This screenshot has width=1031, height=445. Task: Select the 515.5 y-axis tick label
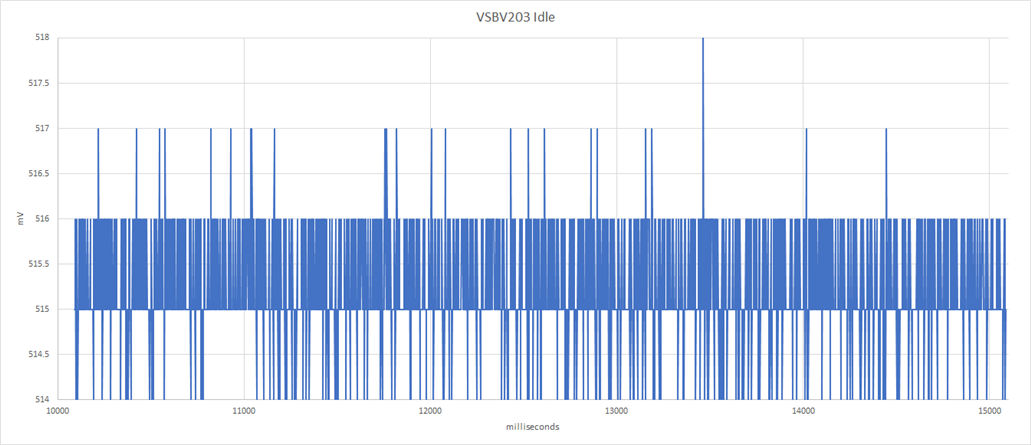click(x=41, y=264)
